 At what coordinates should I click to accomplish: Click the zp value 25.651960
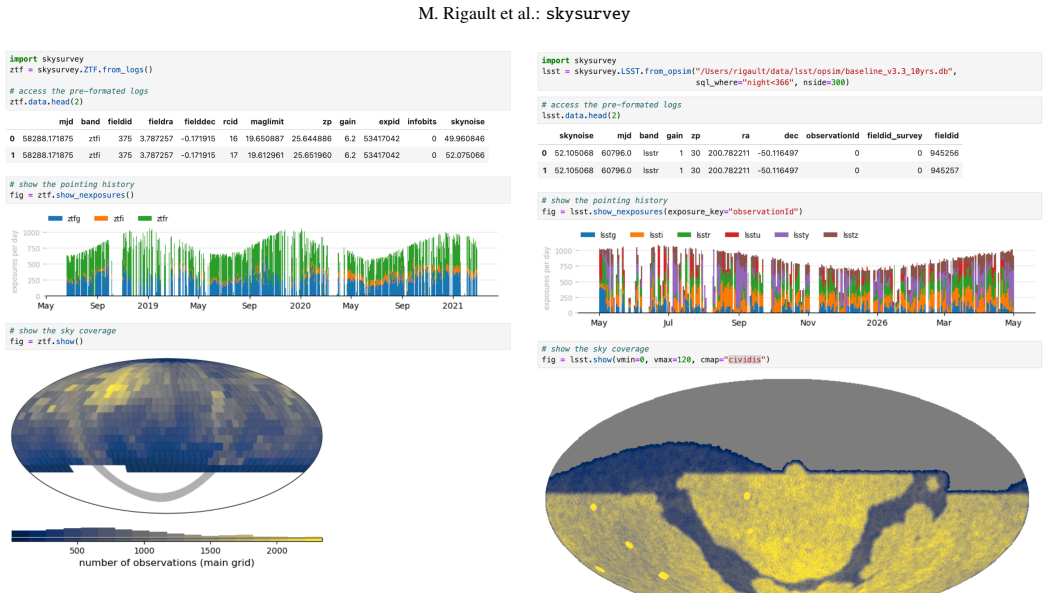click(311, 155)
